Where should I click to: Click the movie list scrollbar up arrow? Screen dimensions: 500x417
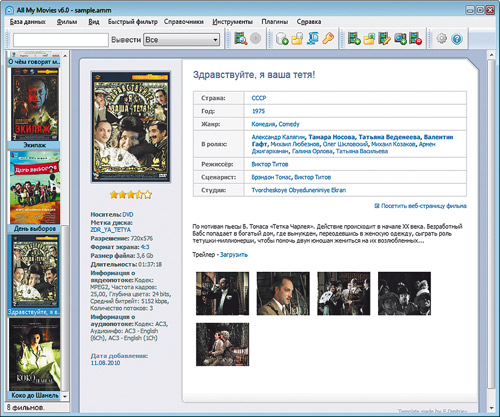coord(65,55)
